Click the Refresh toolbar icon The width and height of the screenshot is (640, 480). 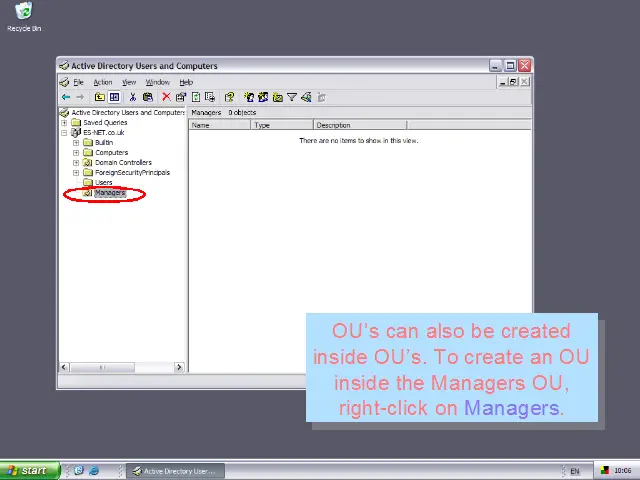(x=196, y=97)
